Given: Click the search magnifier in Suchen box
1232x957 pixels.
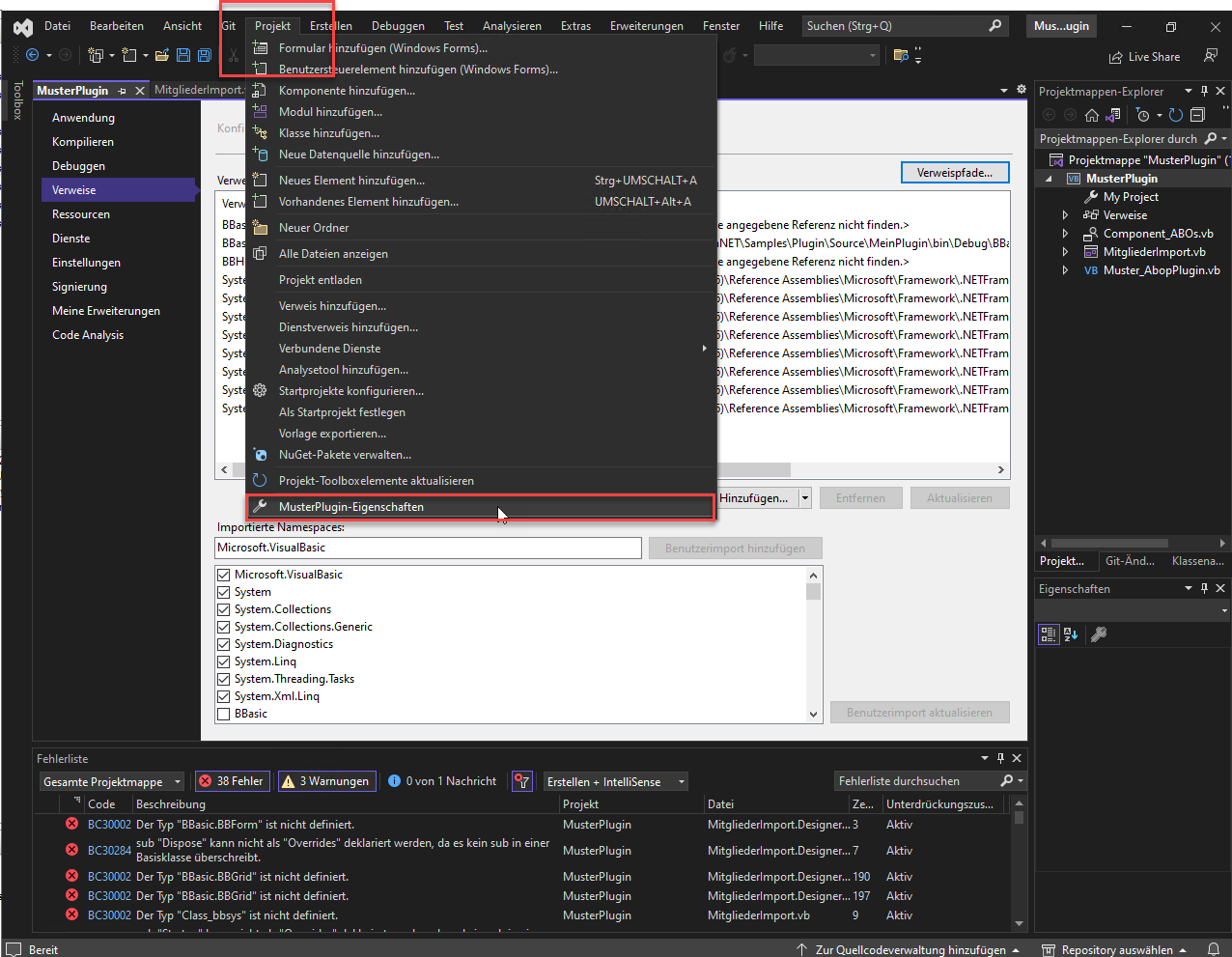Looking at the screenshot, I should click(995, 26).
